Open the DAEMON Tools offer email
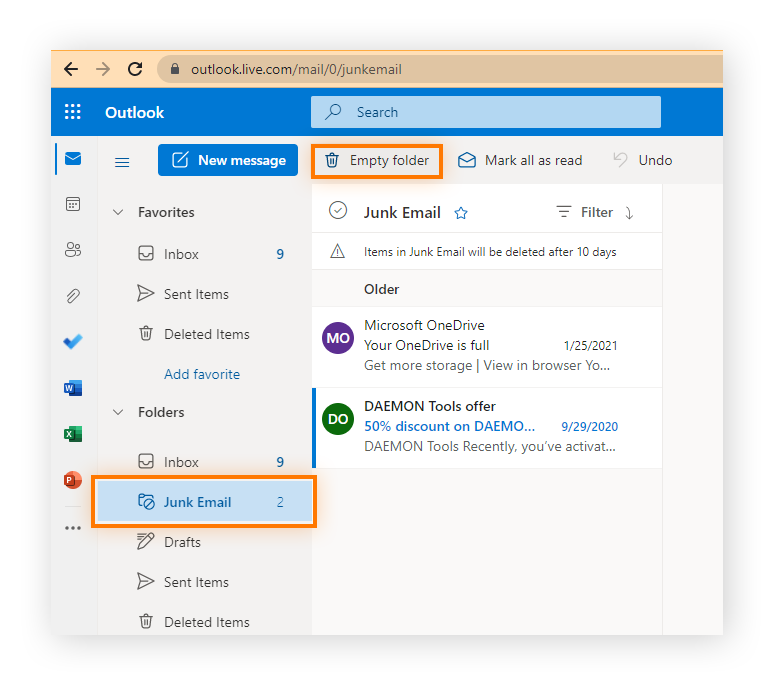Viewport: 775px width, 684px height. (x=487, y=428)
